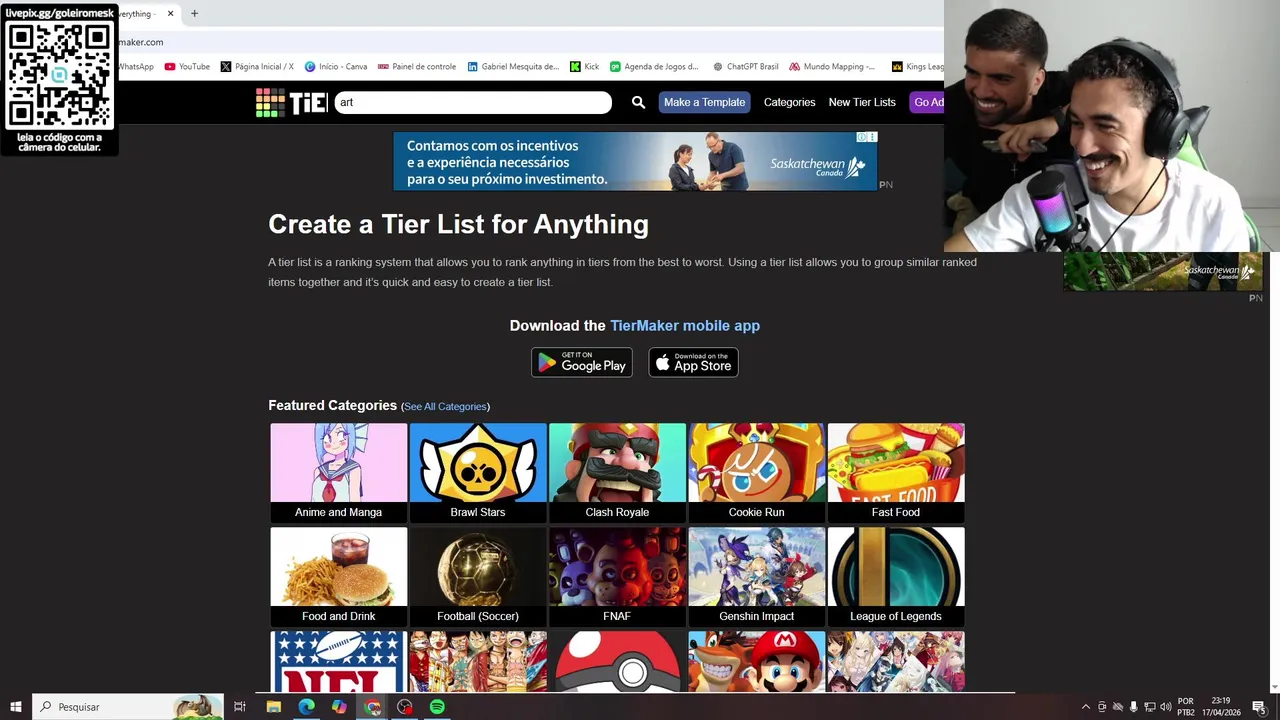
Task: Click the microphone tray icon
Action: (x=1133, y=707)
